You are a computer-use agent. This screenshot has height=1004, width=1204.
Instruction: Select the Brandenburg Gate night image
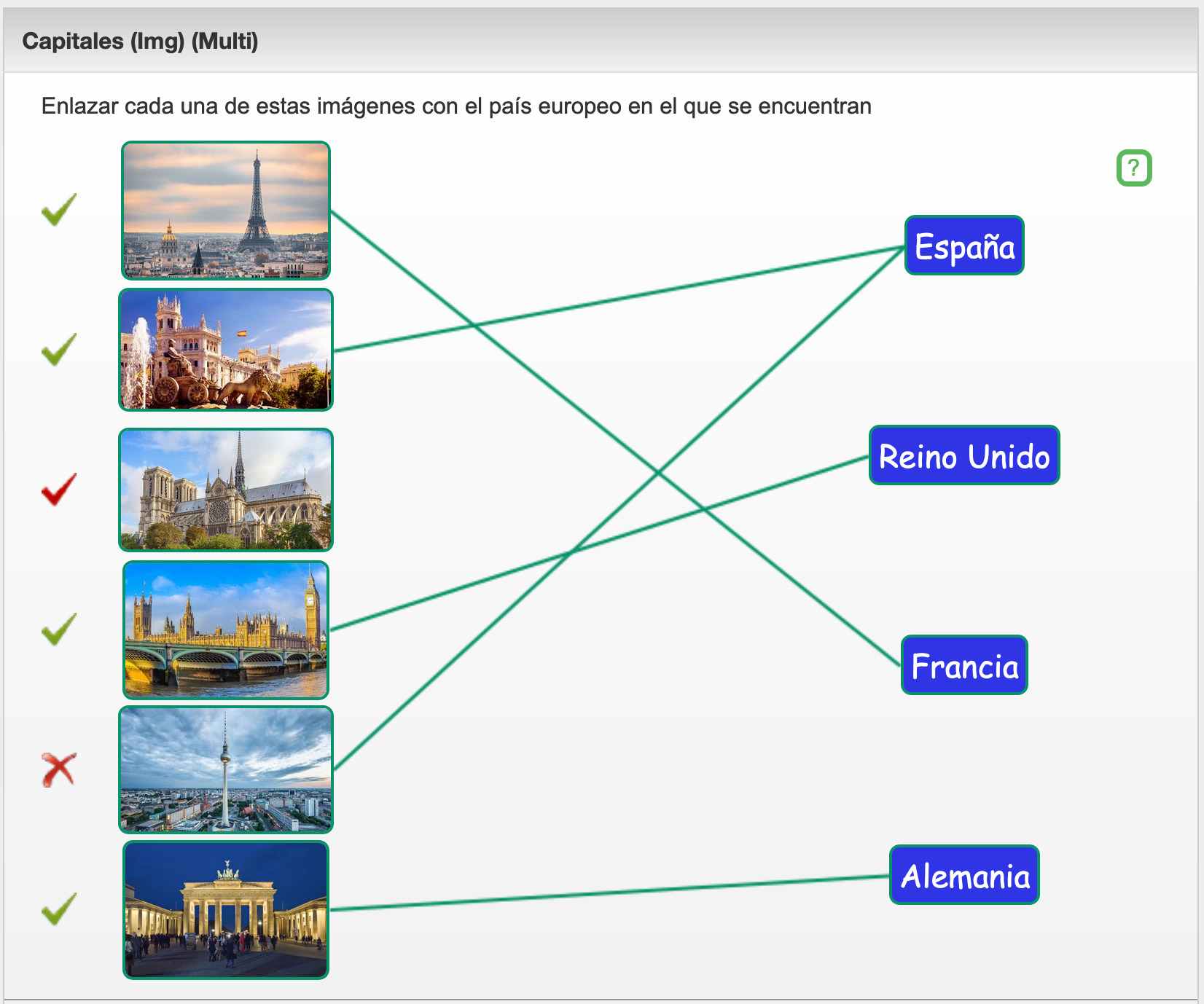pyautogui.click(x=226, y=909)
